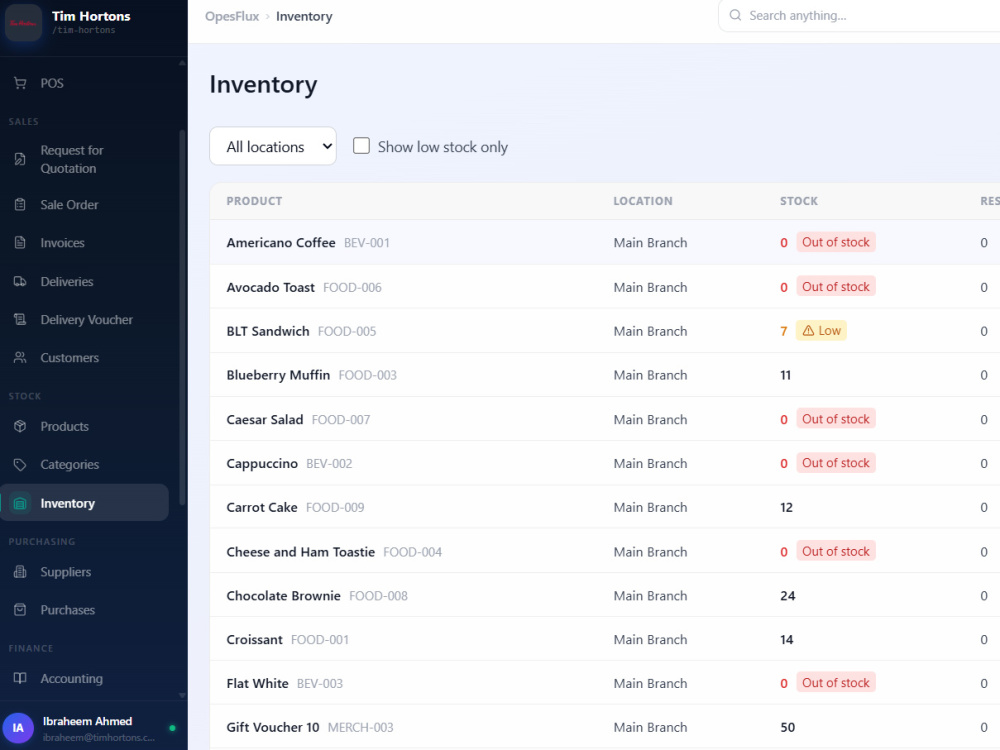The height and width of the screenshot is (750, 1000).
Task: Click Out of stock badge for Americano Coffee
Action: pyautogui.click(x=835, y=242)
